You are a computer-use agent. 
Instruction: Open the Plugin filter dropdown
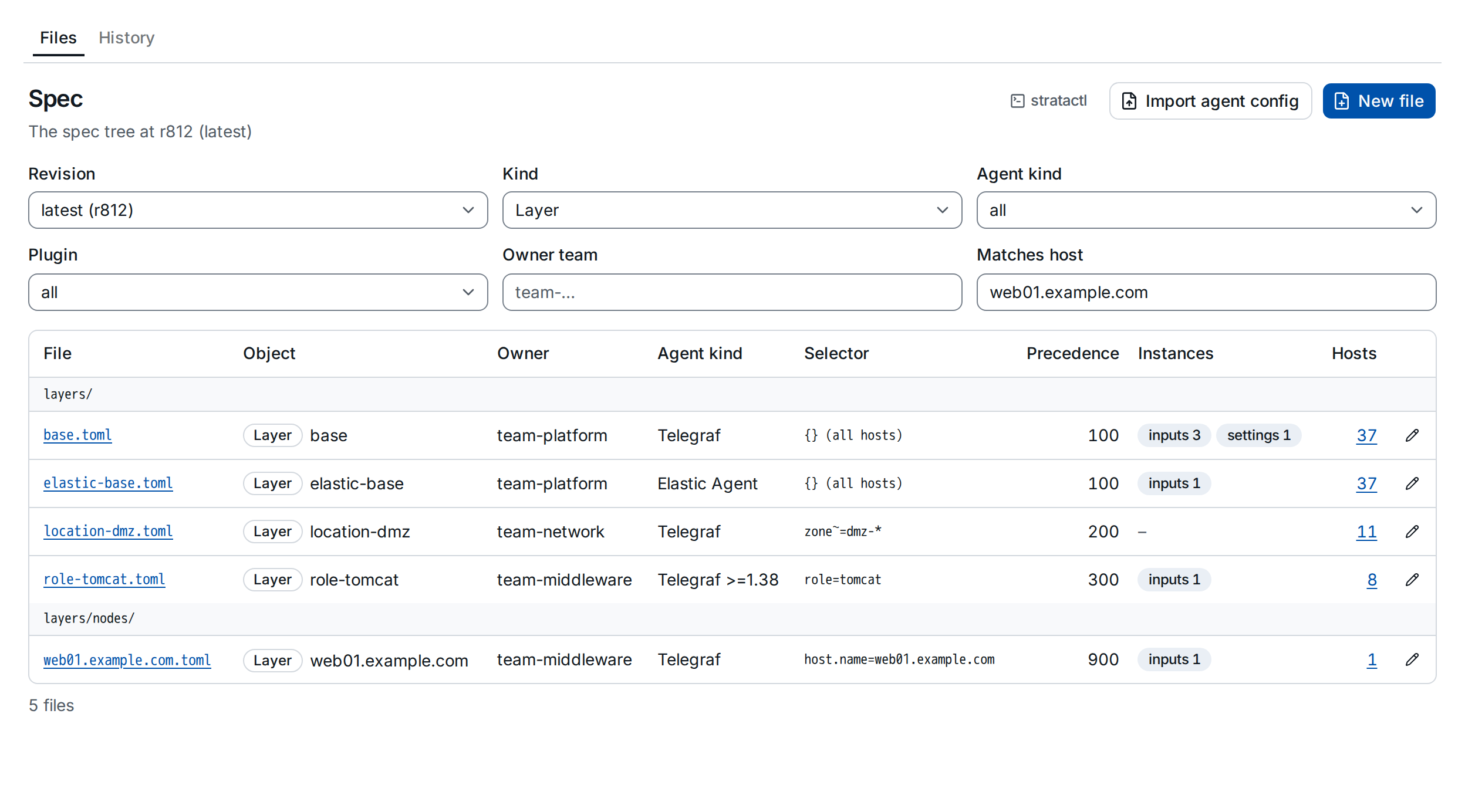coord(258,292)
